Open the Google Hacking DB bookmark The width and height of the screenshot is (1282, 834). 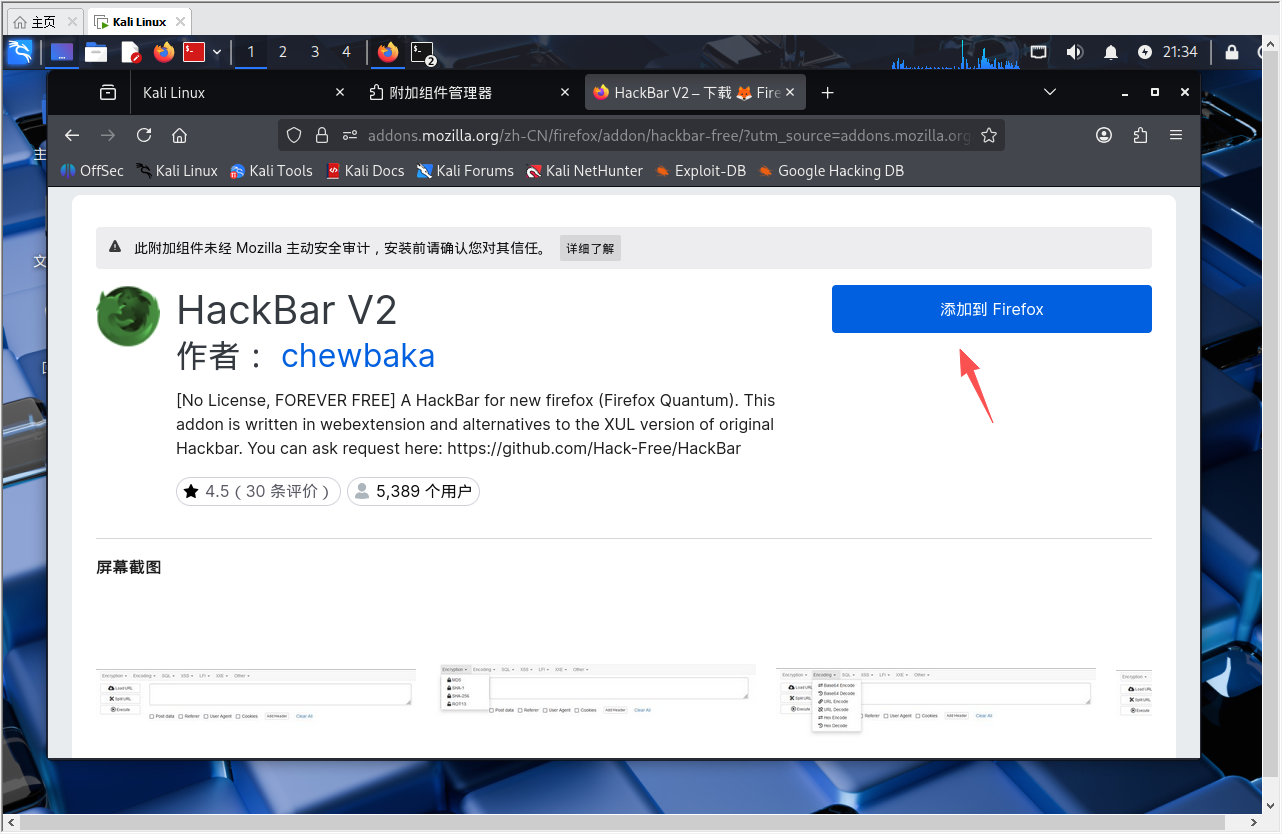(830, 171)
